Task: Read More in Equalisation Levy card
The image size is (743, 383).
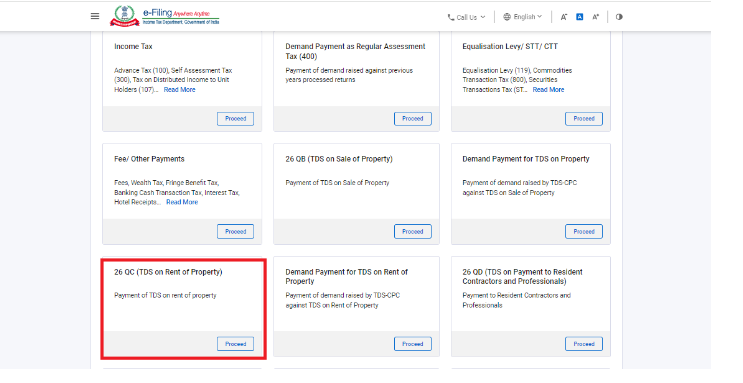Action: 548,90
